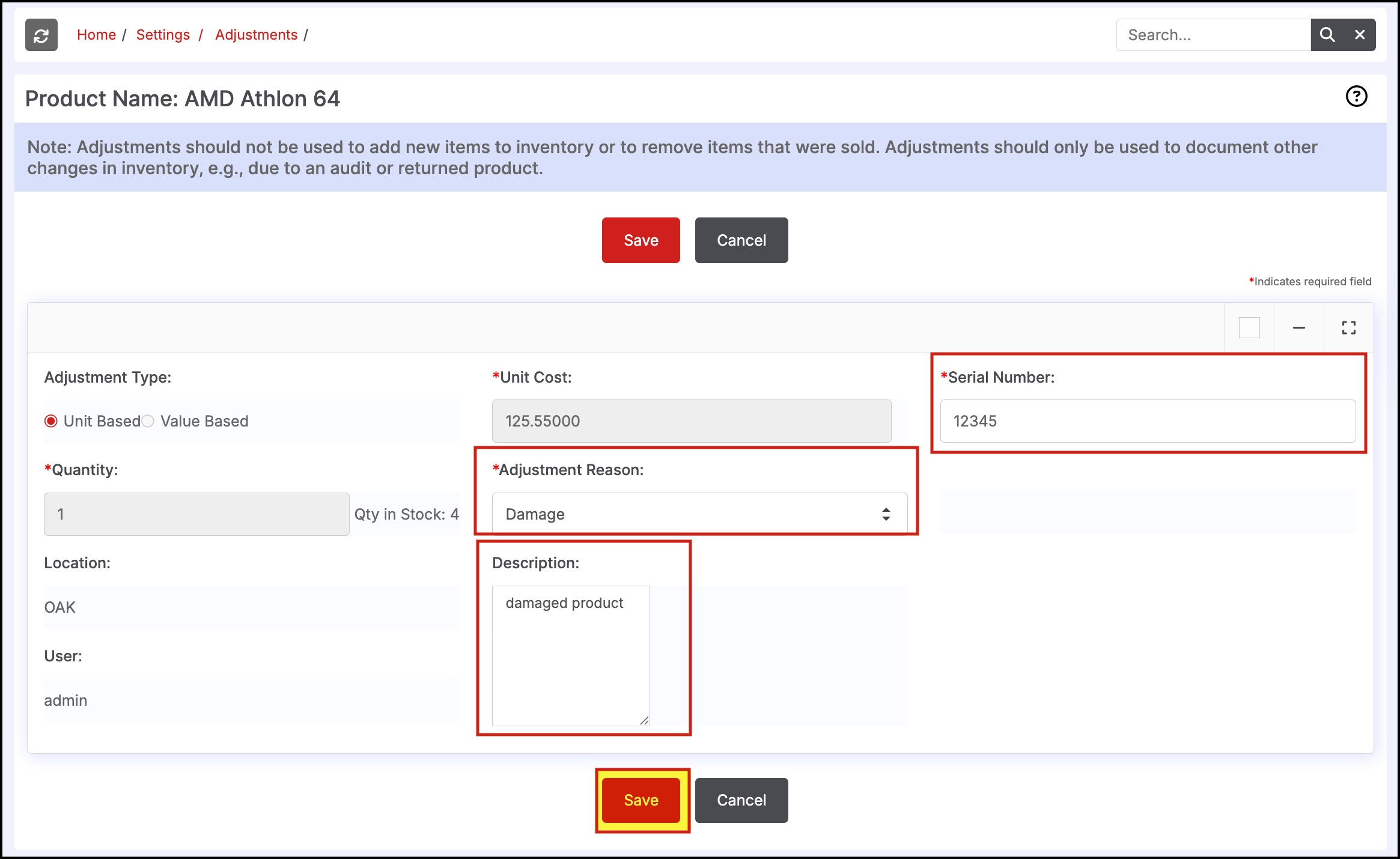Viewport: 1400px width, 859px height.
Task: Select the Unit Based radio button
Action: tap(51, 421)
